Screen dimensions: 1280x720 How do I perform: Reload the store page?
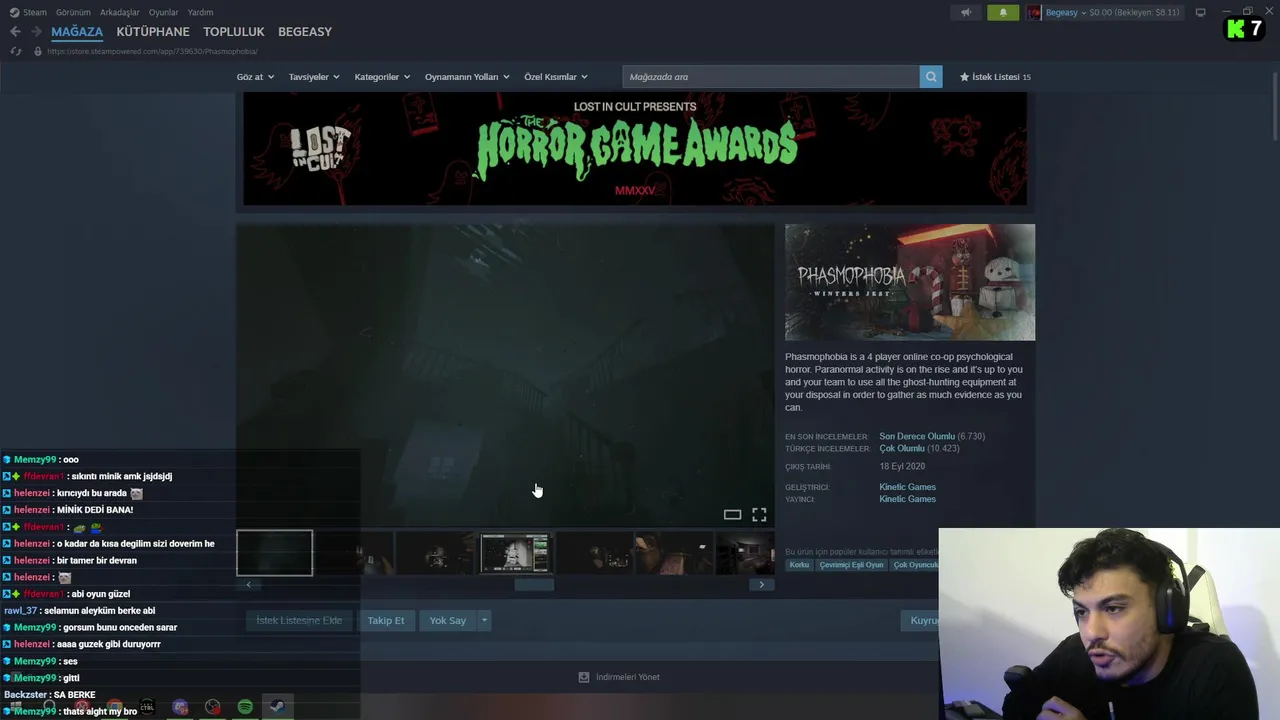pos(15,51)
